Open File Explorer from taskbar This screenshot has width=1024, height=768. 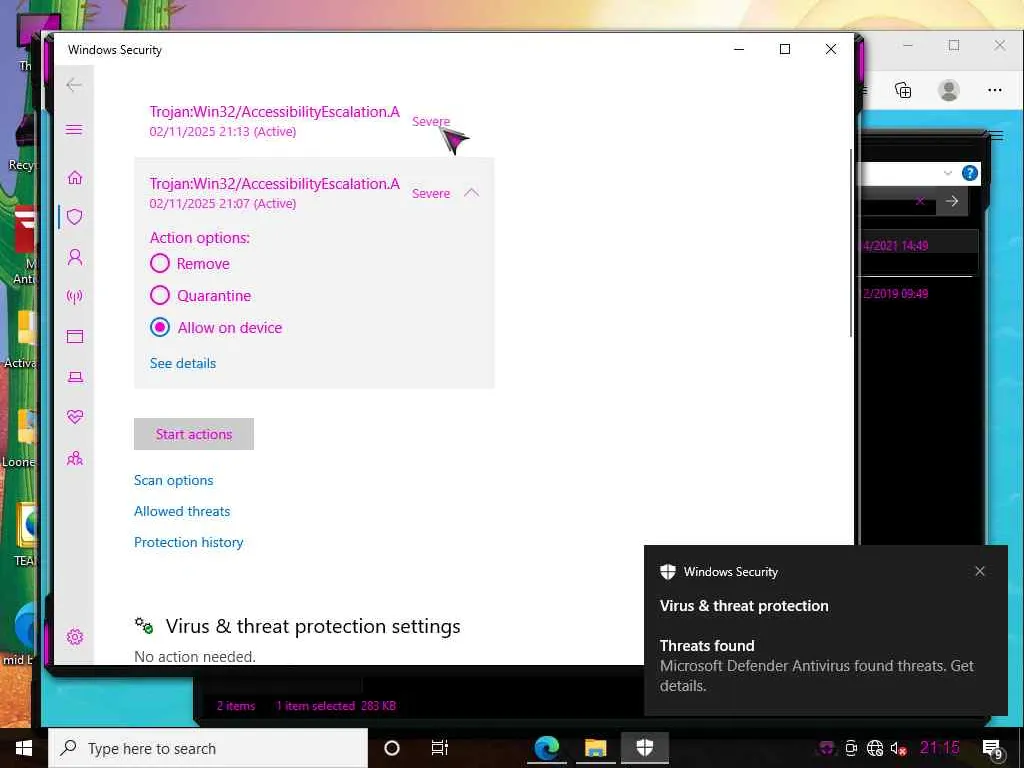(596, 748)
